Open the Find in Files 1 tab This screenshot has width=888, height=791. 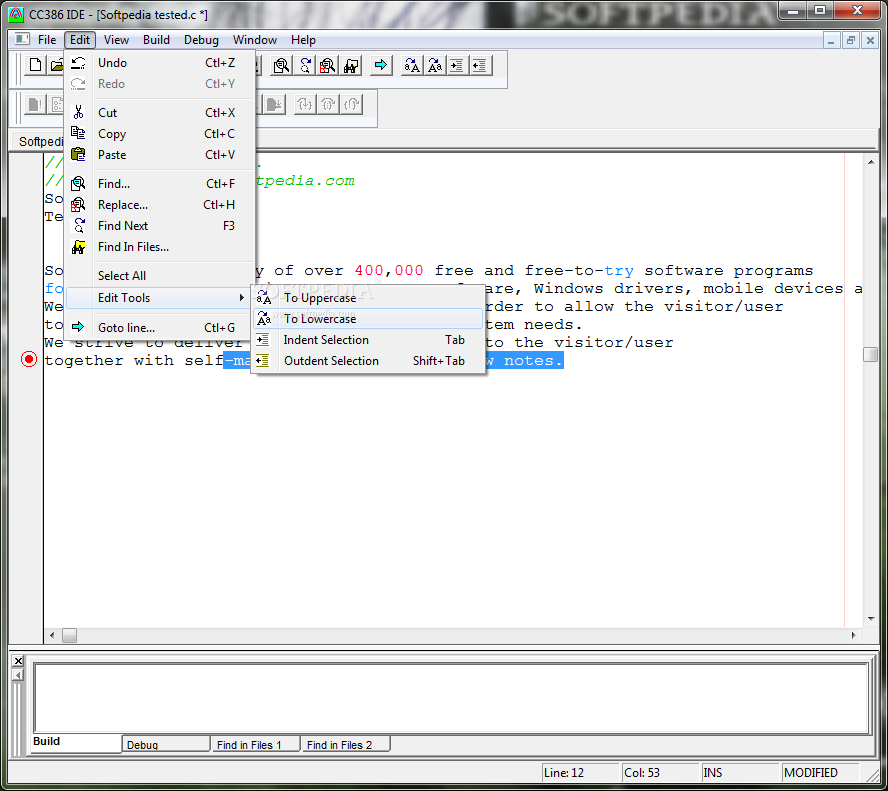point(256,744)
